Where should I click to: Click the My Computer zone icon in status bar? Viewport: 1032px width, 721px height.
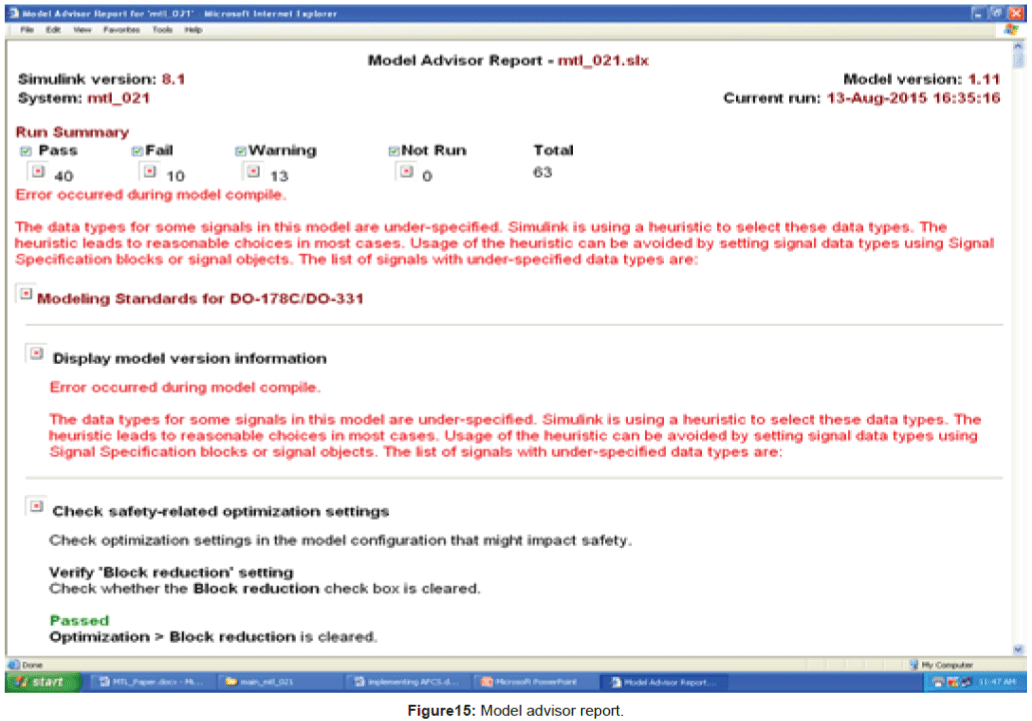point(914,665)
